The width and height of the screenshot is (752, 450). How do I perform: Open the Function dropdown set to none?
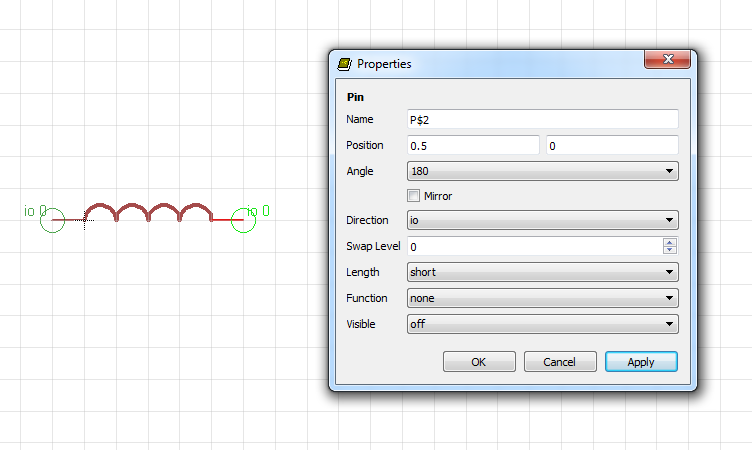coord(542,298)
